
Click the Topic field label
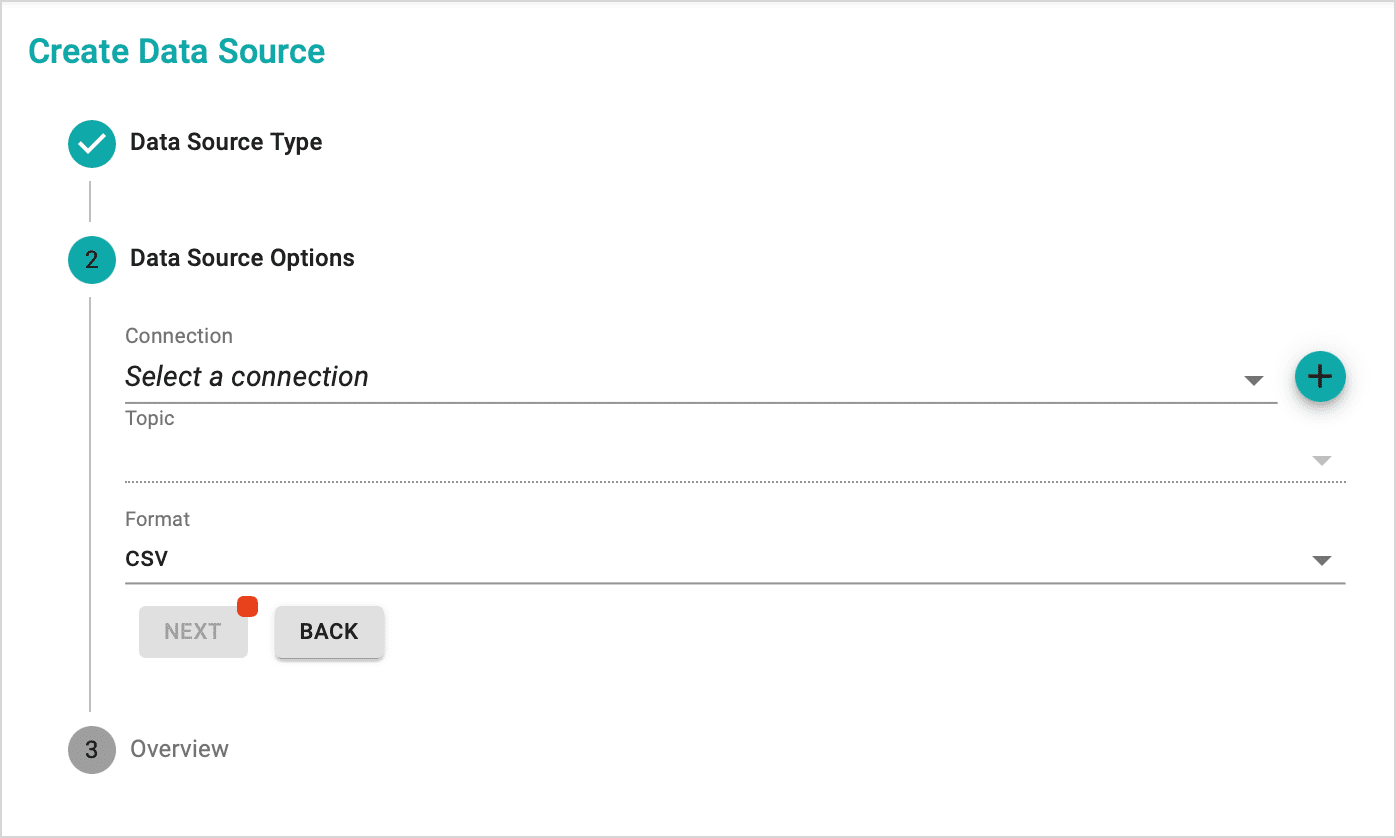click(x=150, y=418)
